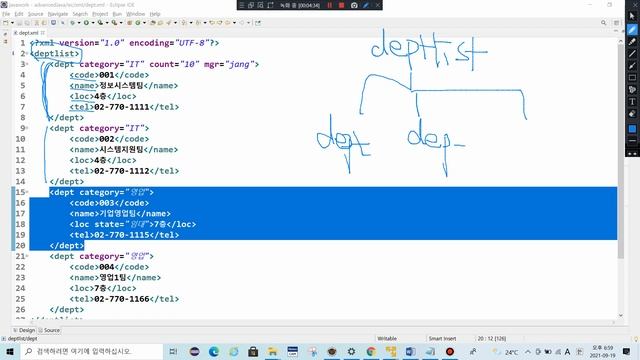The width and height of the screenshot is (640, 360).
Task: Click the 02-770-1166 tel text
Action: pyautogui.click(x=122, y=299)
